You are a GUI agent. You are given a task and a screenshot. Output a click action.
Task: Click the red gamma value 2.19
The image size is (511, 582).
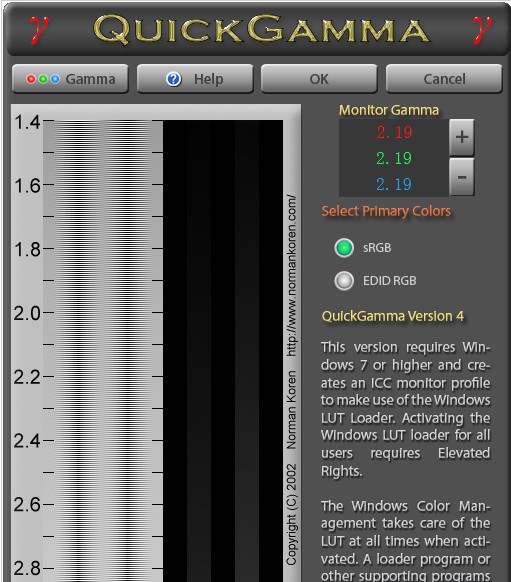(x=394, y=133)
